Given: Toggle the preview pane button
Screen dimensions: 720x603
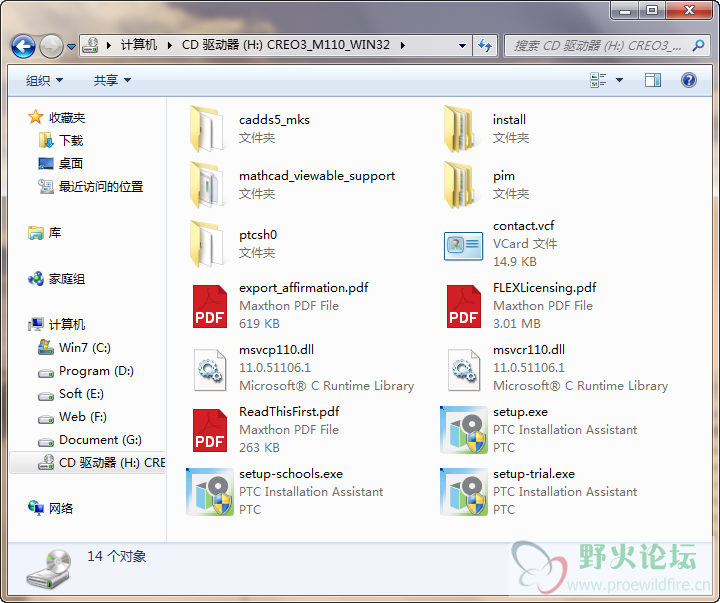Looking at the screenshot, I should coord(652,80).
